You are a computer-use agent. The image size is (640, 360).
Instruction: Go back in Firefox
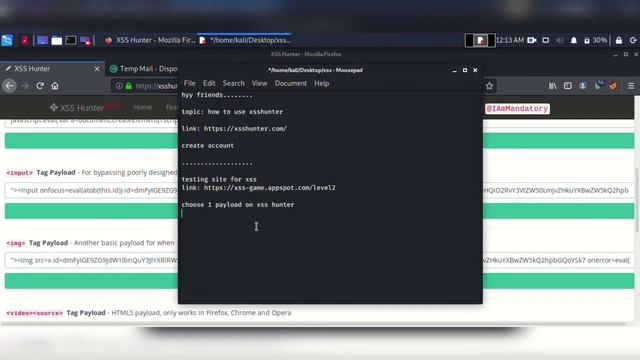tap(9, 86)
